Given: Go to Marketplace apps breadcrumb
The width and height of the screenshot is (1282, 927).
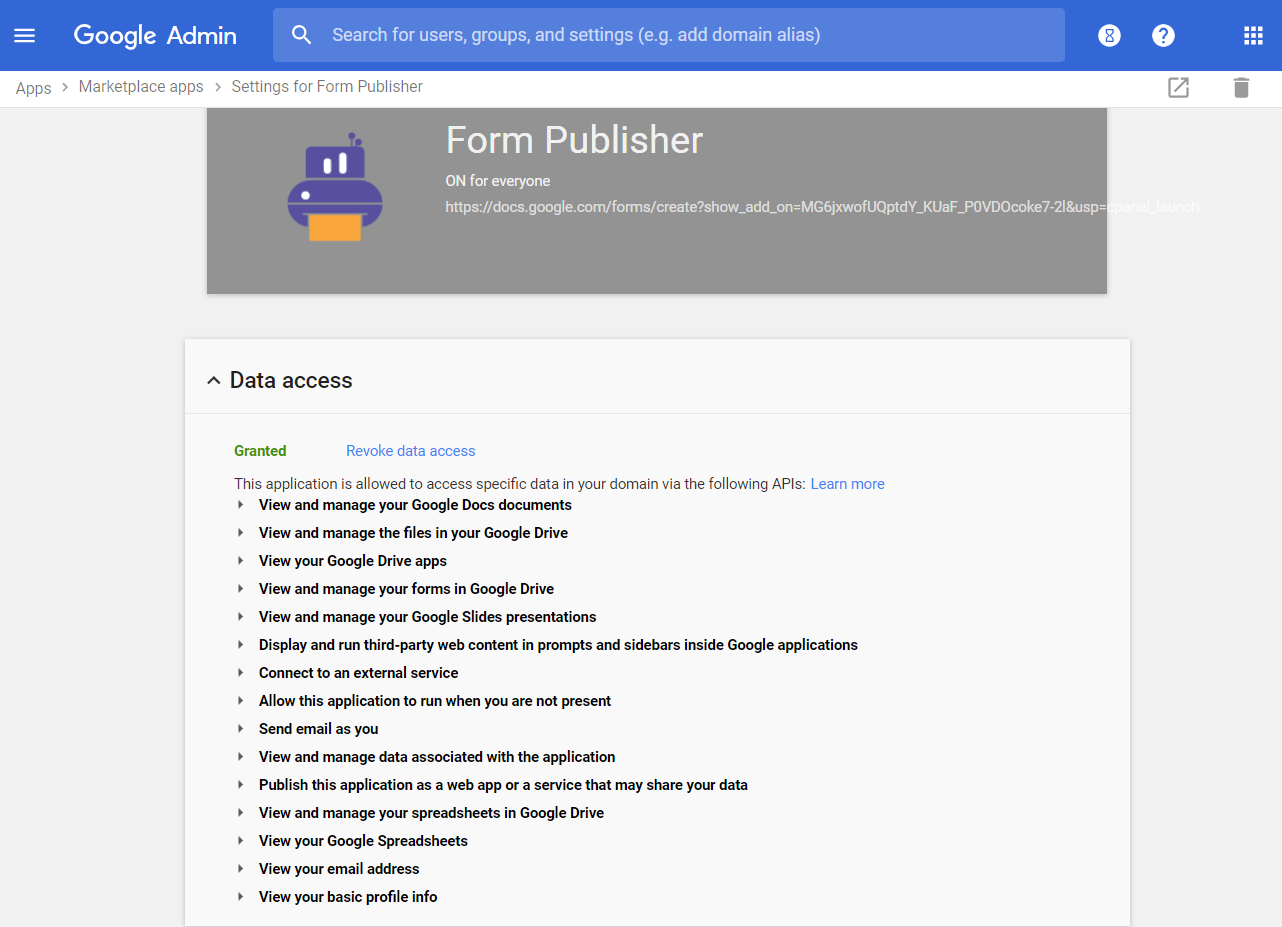Looking at the screenshot, I should coord(141,87).
